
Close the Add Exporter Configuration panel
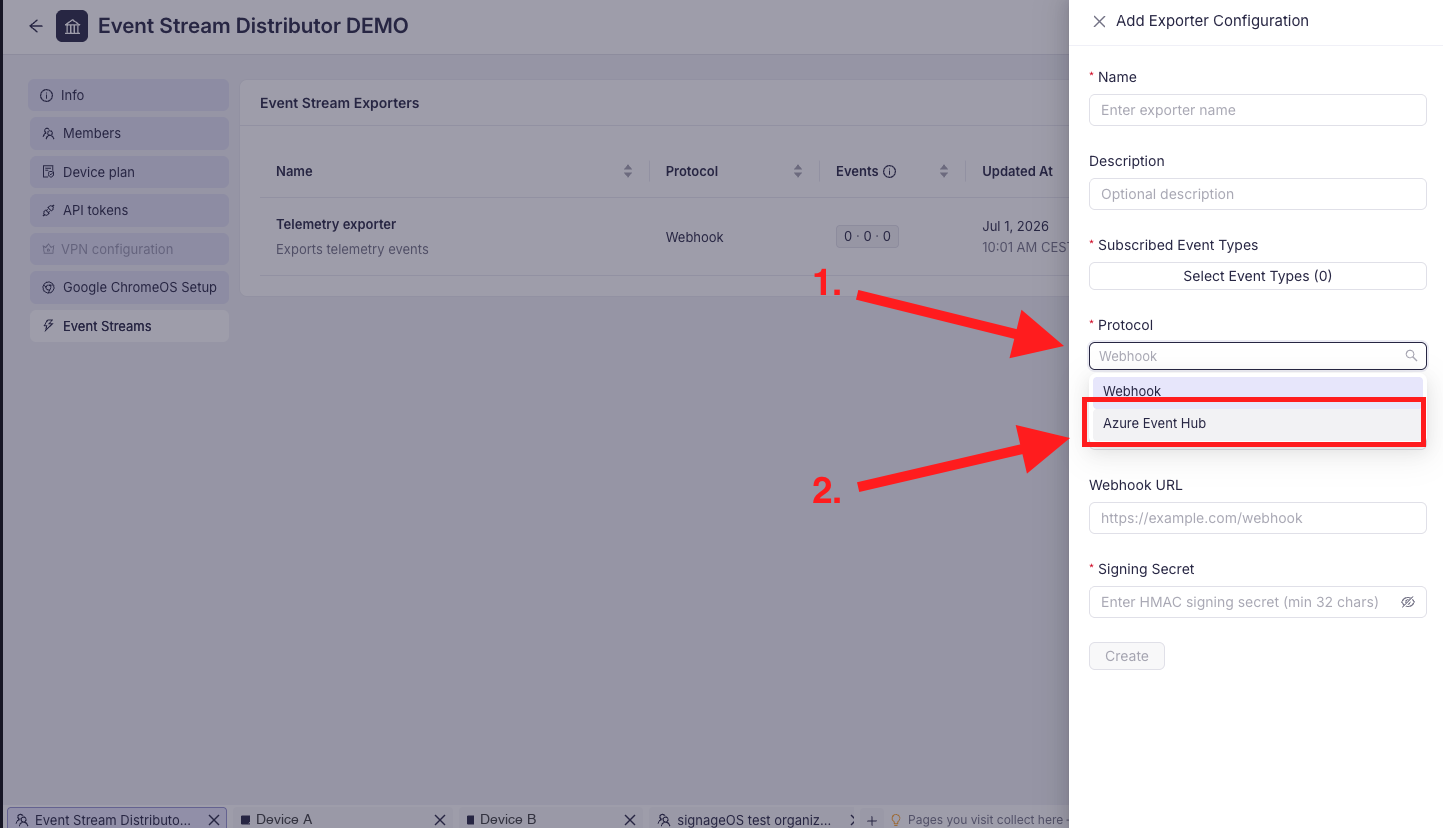click(1099, 21)
